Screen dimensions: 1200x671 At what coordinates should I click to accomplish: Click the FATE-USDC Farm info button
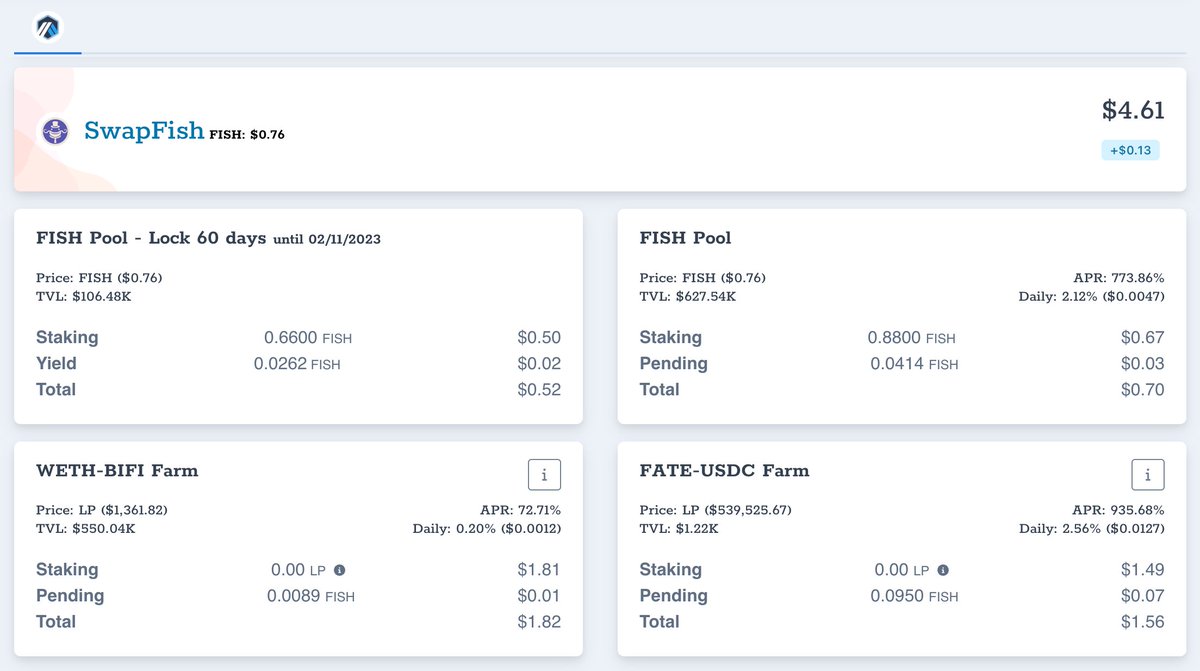(x=1148, y=475)
